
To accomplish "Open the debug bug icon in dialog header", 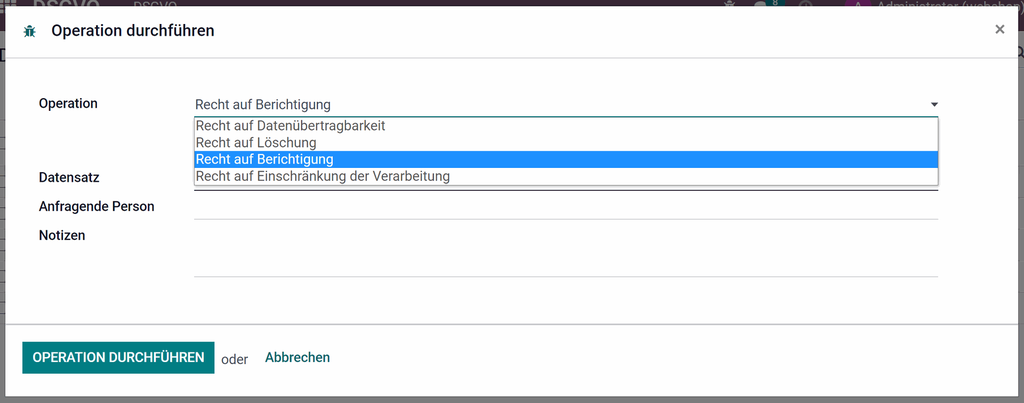I will (x=29, y=31).
